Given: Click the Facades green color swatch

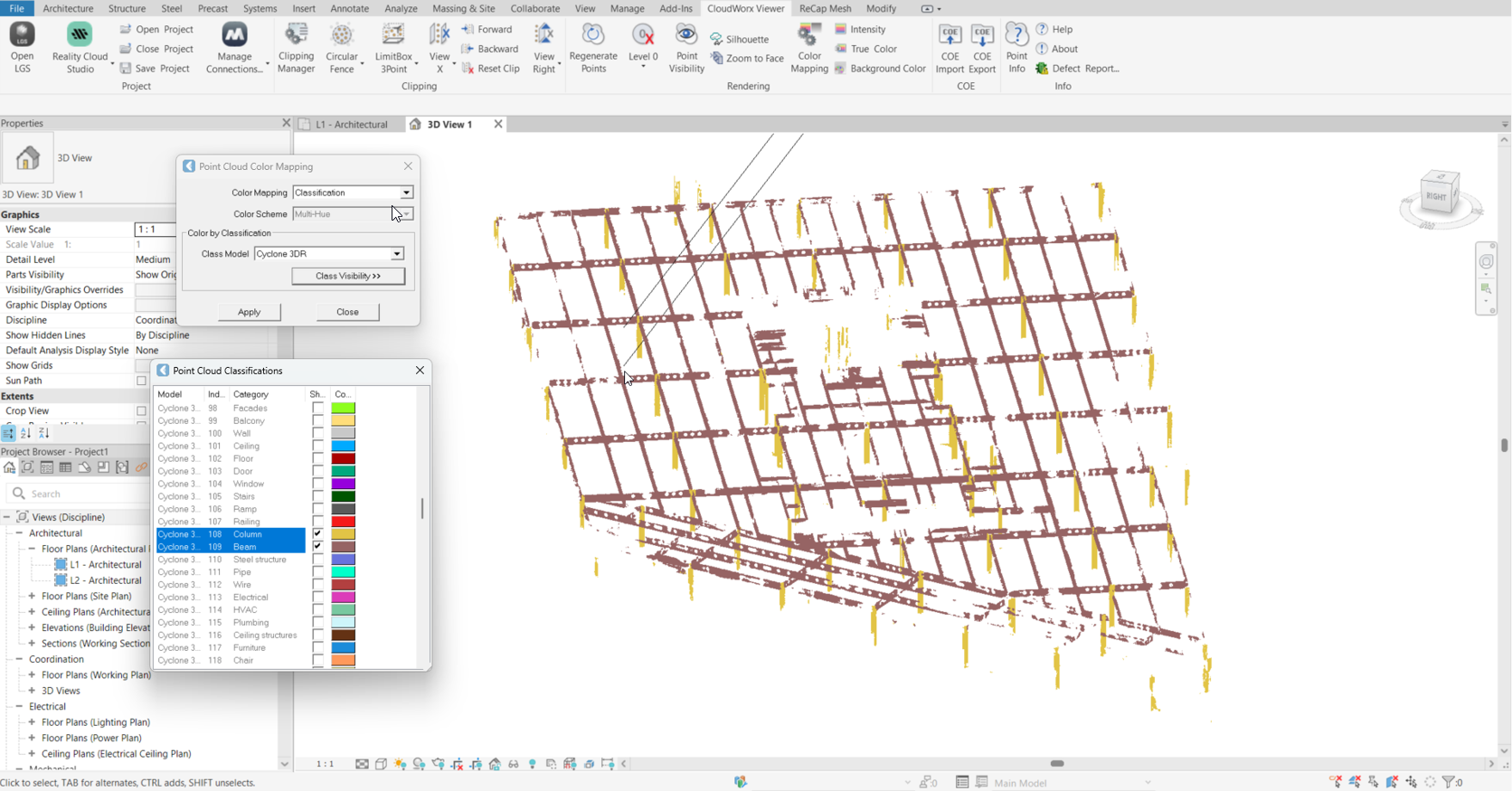Looking at the screenshot, I should point(343,409).
